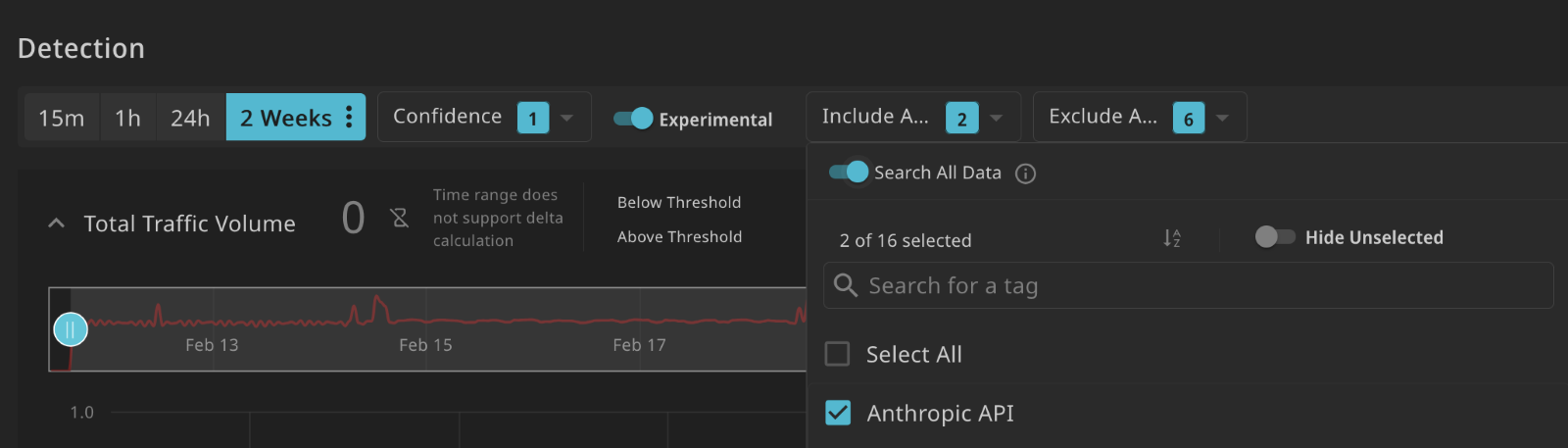
Task: Turn off the Search All Data switch
Action: (x=849, y=173)
